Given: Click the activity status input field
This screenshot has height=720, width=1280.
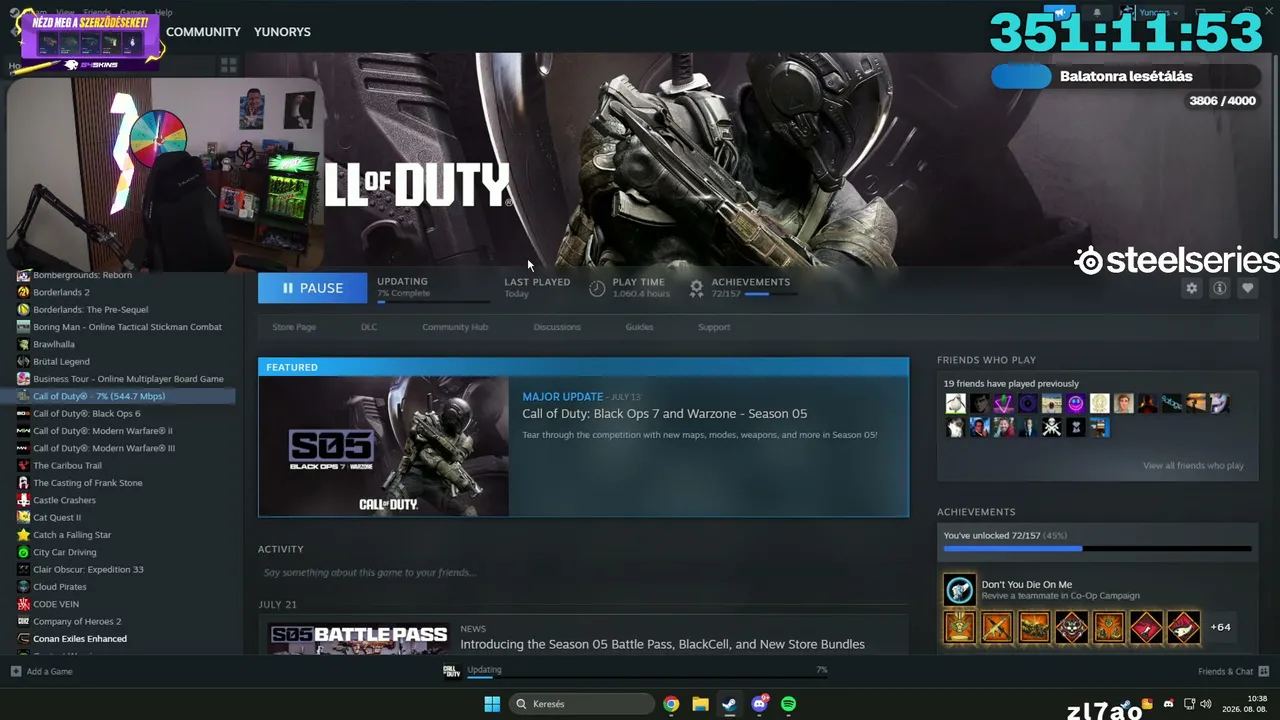Looking at the screenshot, I should click(583, 573).
